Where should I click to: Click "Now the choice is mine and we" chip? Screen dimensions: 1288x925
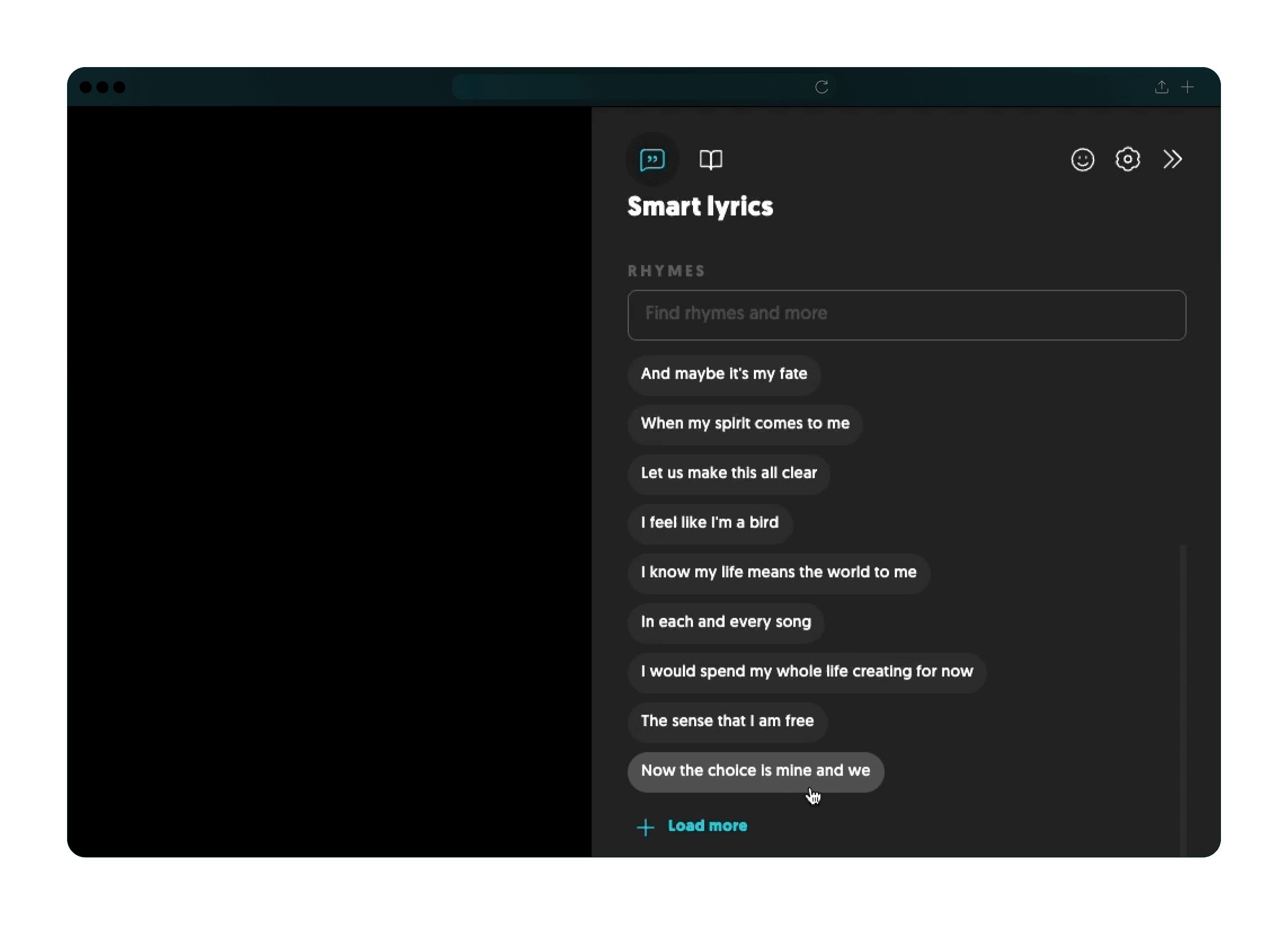pyautogui.click(x=755, y=771)
